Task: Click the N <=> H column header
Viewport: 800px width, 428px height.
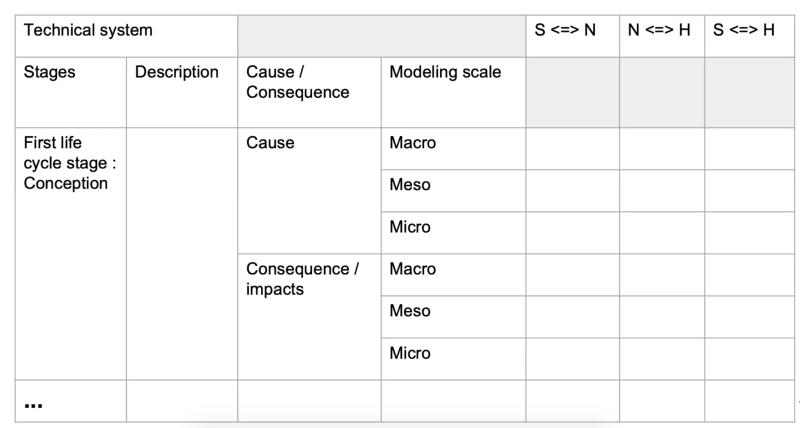Action: (x=662, y=36)
